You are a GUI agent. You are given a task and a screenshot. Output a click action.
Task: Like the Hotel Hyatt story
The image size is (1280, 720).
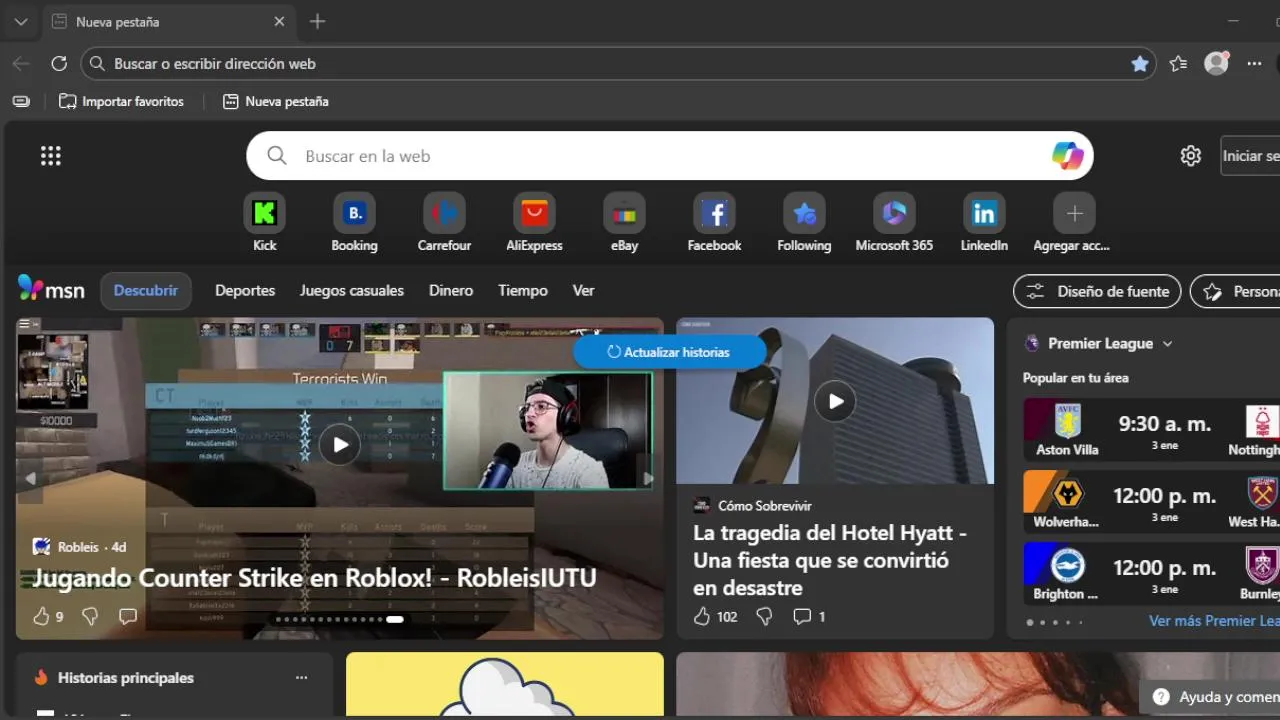coord(702,616)
